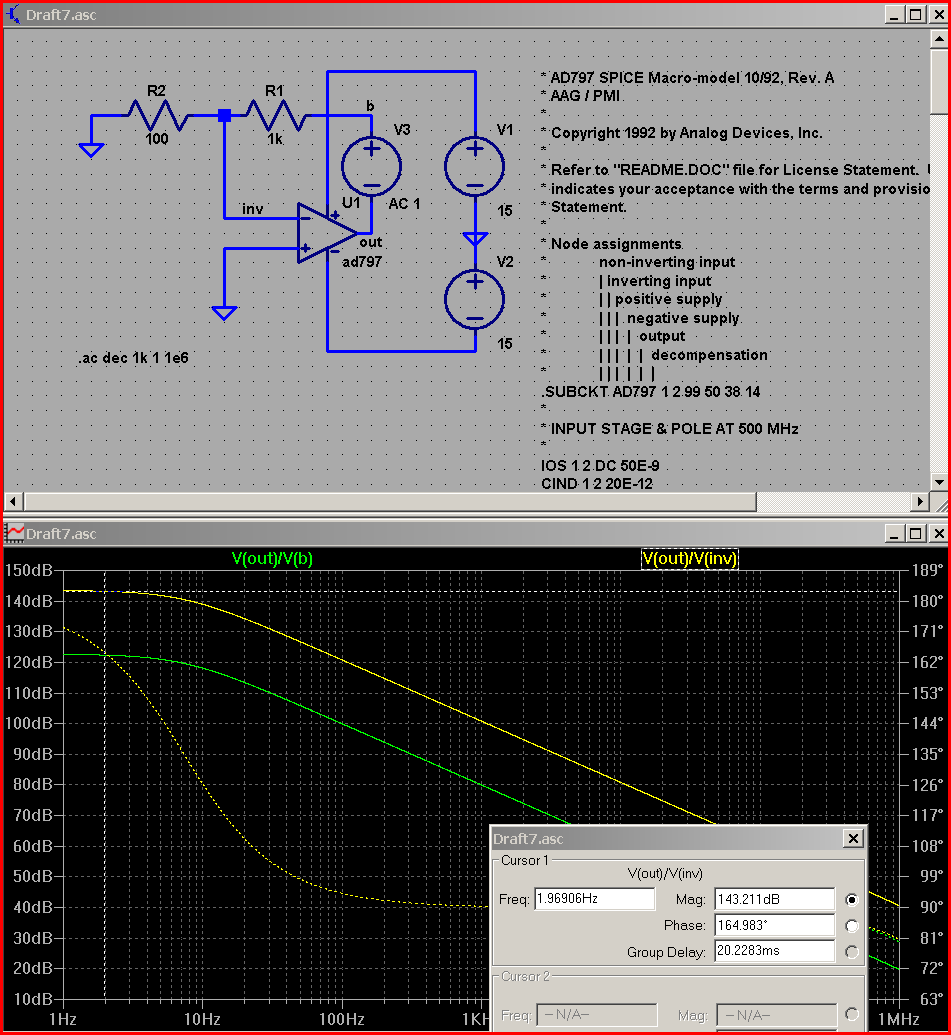This screenshot has width=951, height=1035.
Task: Click the V(out)/V(inv) trace label
Action: pyautogui.click(x=690, y=559)
